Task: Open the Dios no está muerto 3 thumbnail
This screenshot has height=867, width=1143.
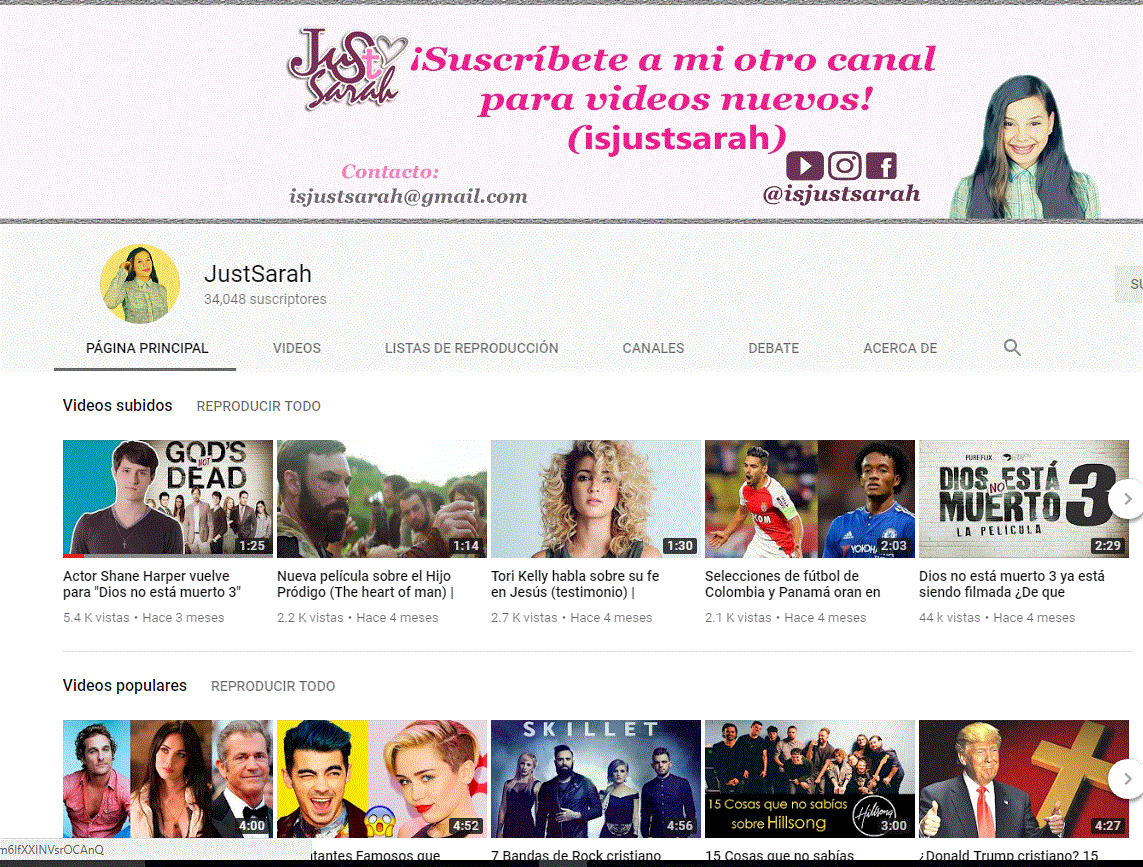Action: pos(1023,499)
